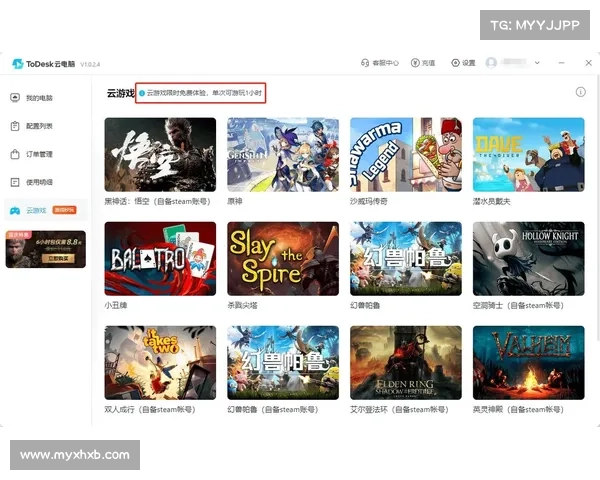Open Slay the Spire game thumbnail

tap(283, 259)
